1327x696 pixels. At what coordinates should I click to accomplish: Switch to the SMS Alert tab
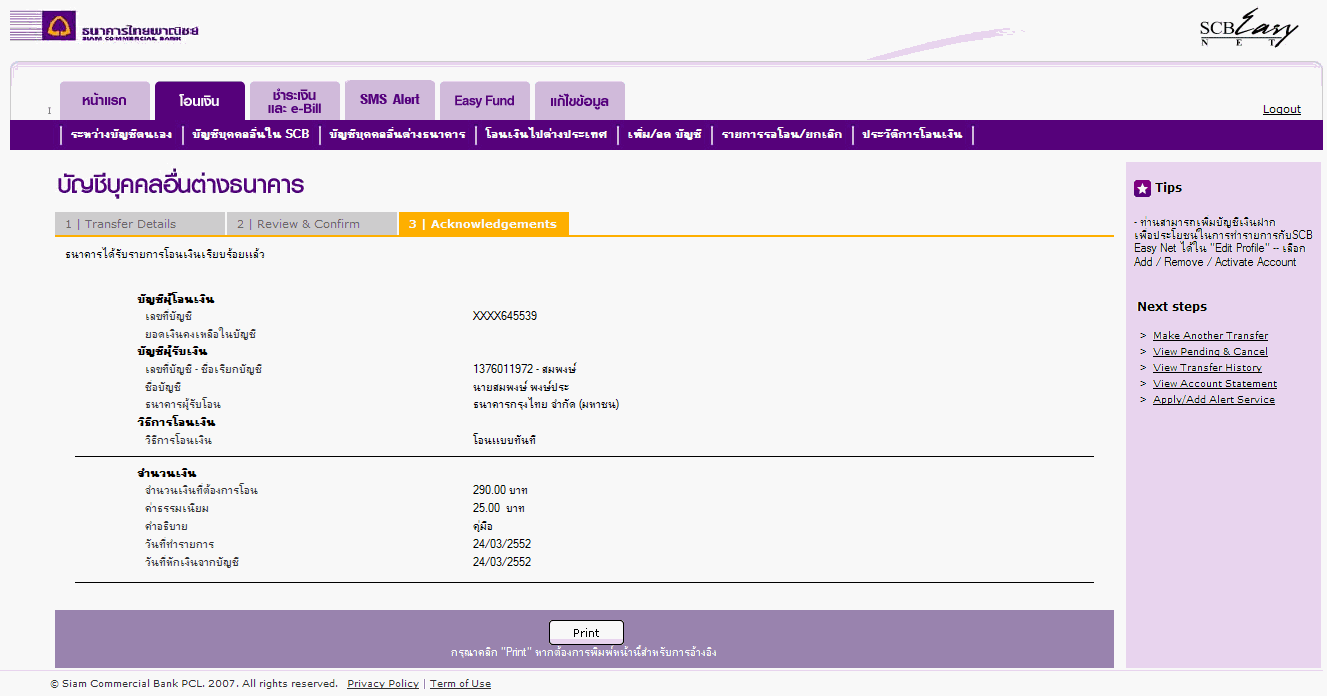click(x=389, y=100)
